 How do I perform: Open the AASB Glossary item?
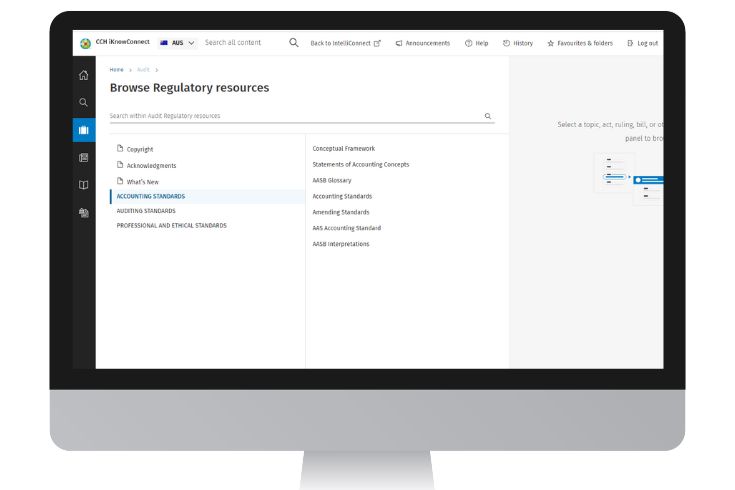[x=332, y=181]
